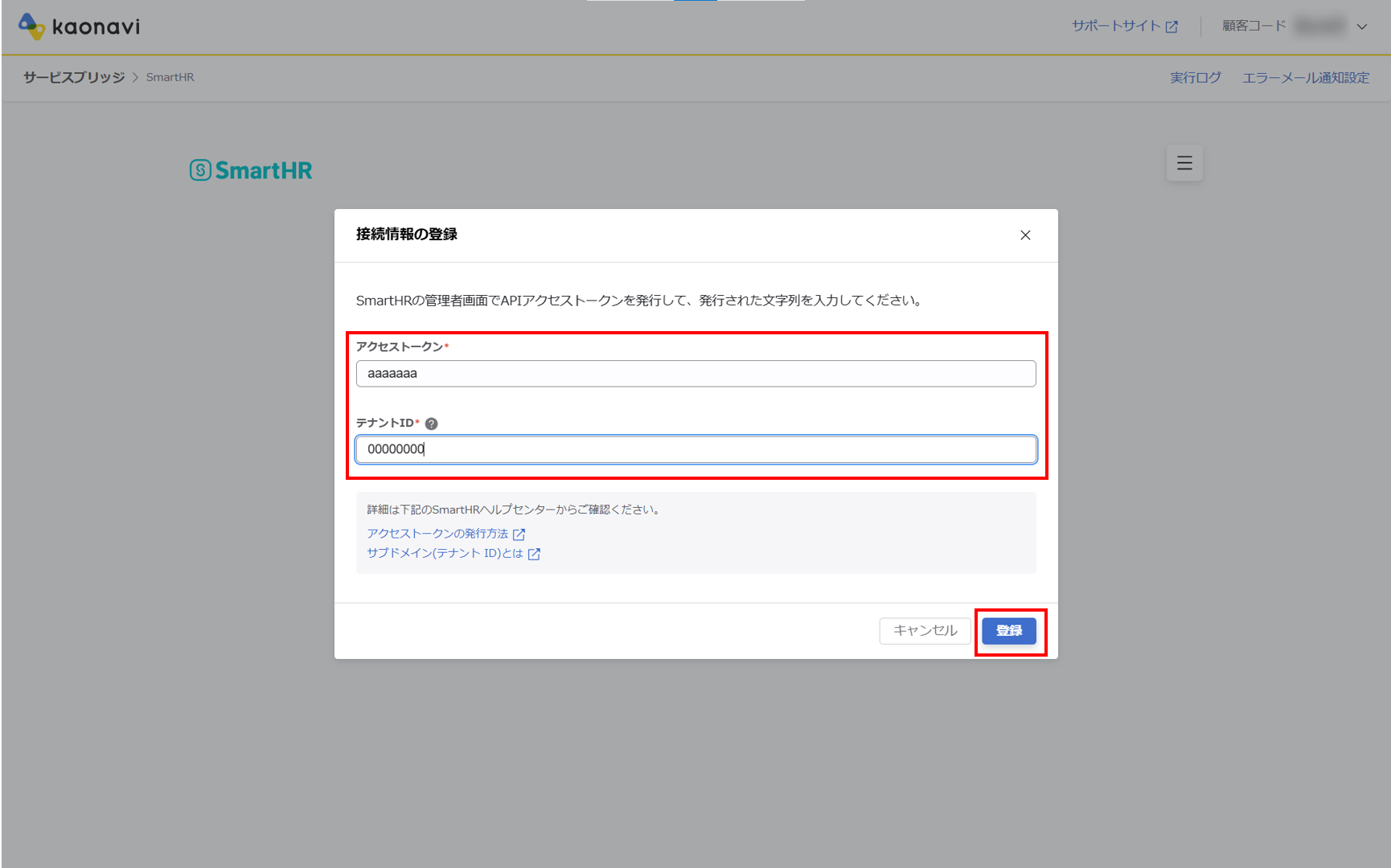Open サブドメイン(テナント ID)とは help link
Viewport: 1391px width, 868px height.
453,553
